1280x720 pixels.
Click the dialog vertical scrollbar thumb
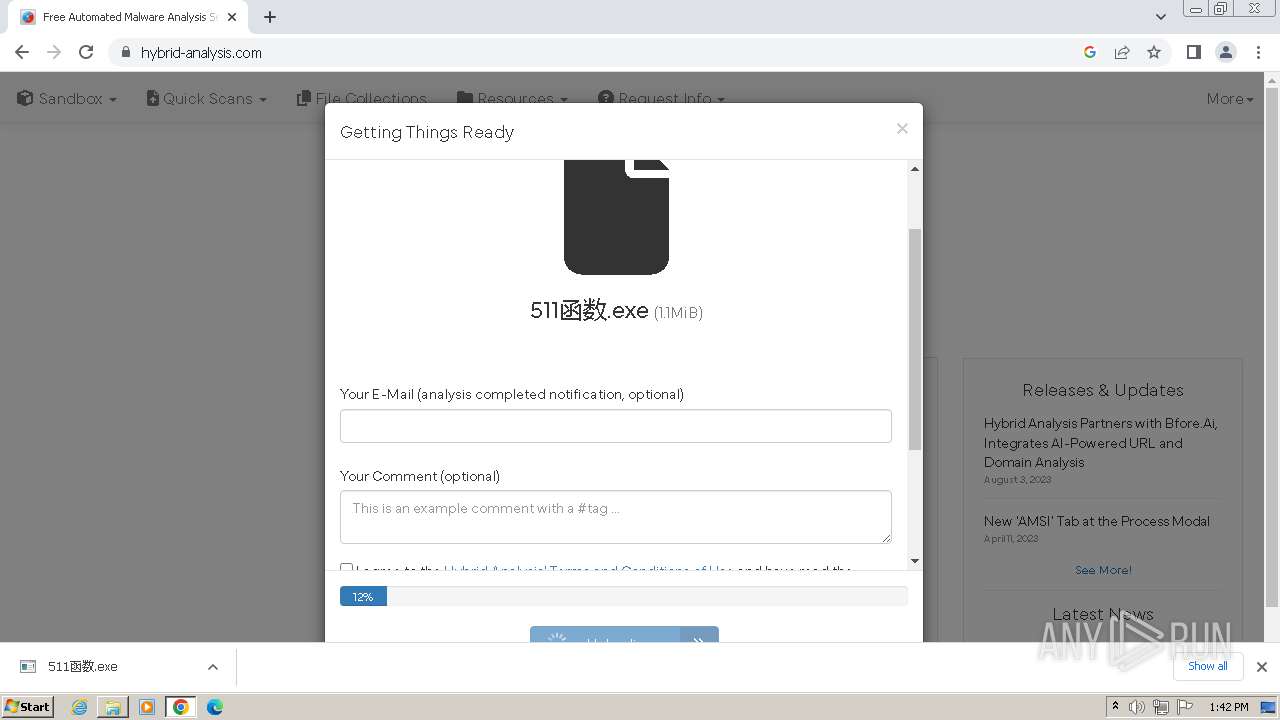point(915,339)
